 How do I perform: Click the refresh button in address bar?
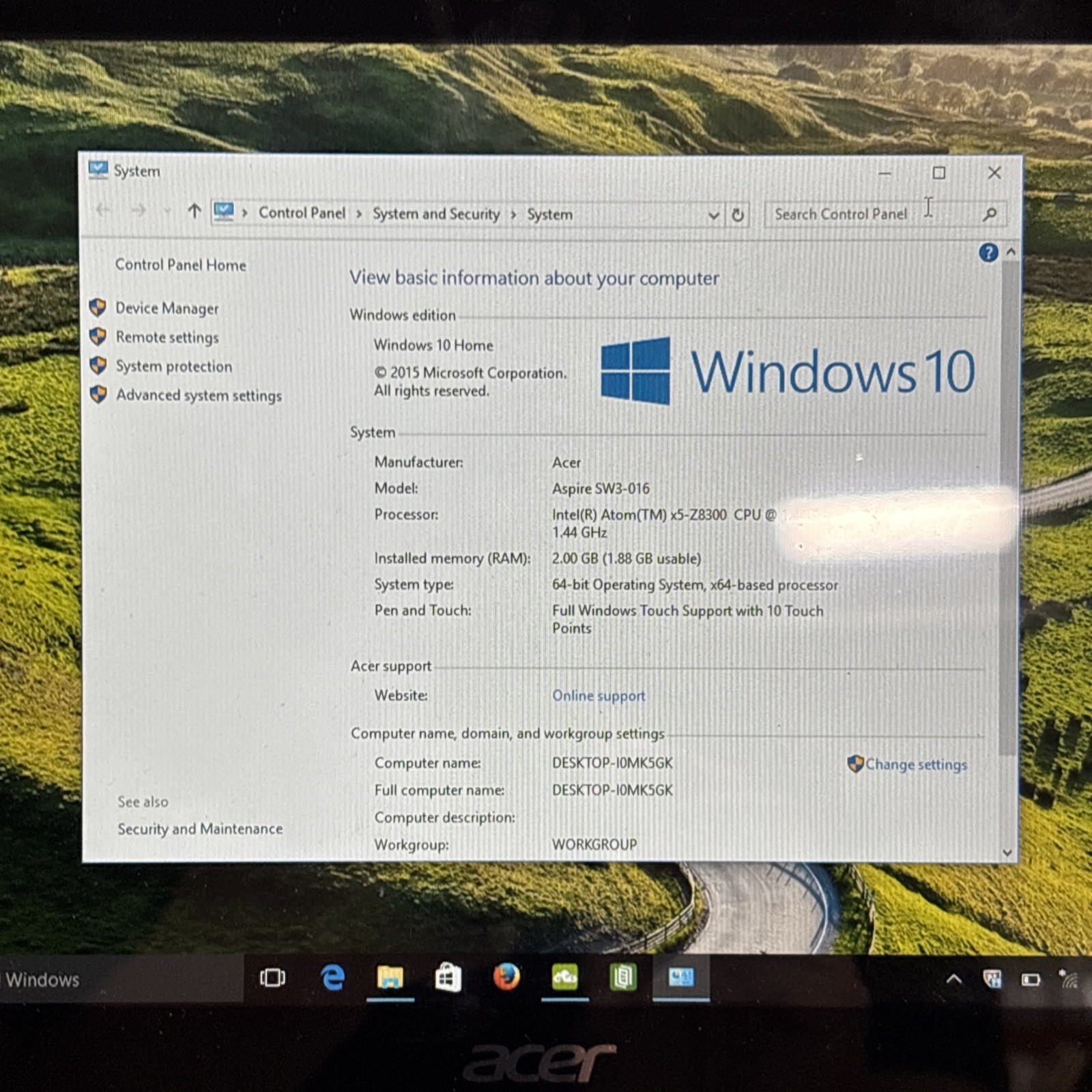tap(738, 215)
